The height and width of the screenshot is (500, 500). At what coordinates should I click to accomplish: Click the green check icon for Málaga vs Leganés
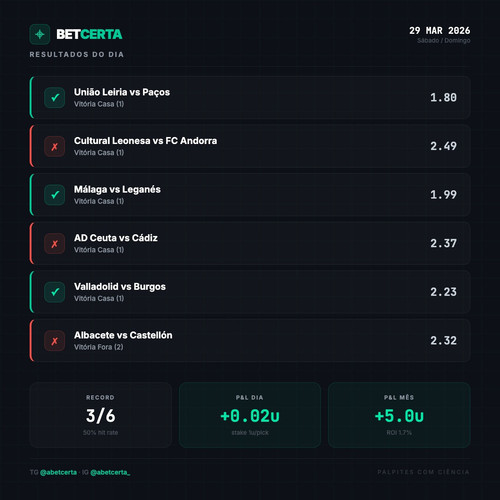(x=55, y=195)
